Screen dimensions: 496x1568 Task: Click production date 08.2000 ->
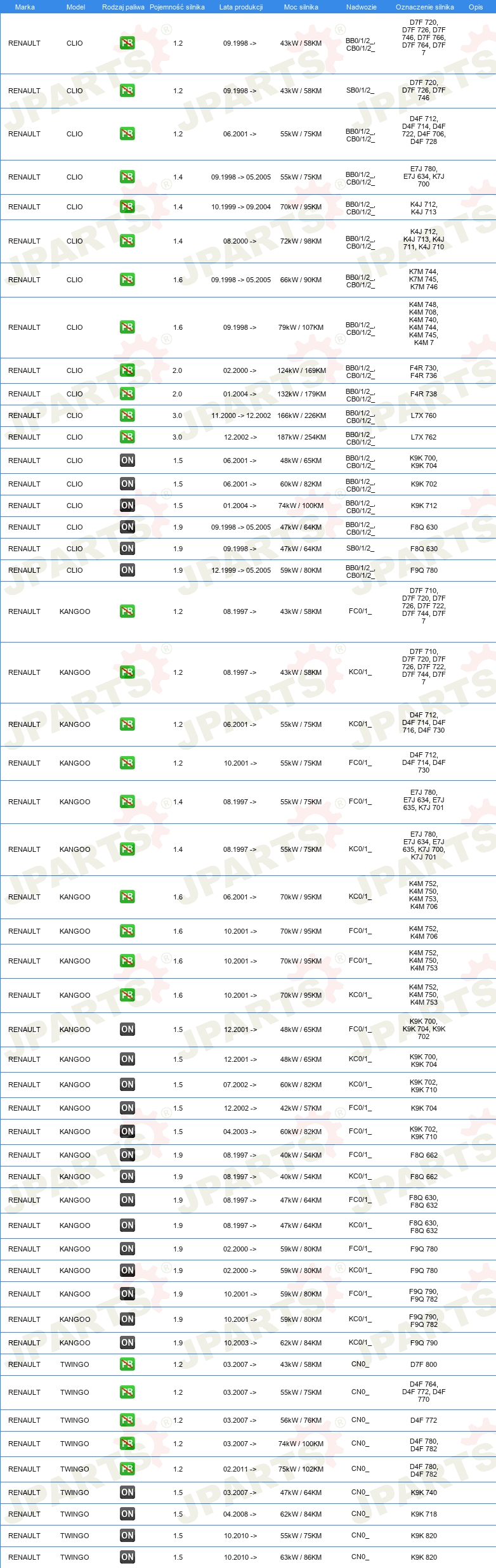(240, 241)
